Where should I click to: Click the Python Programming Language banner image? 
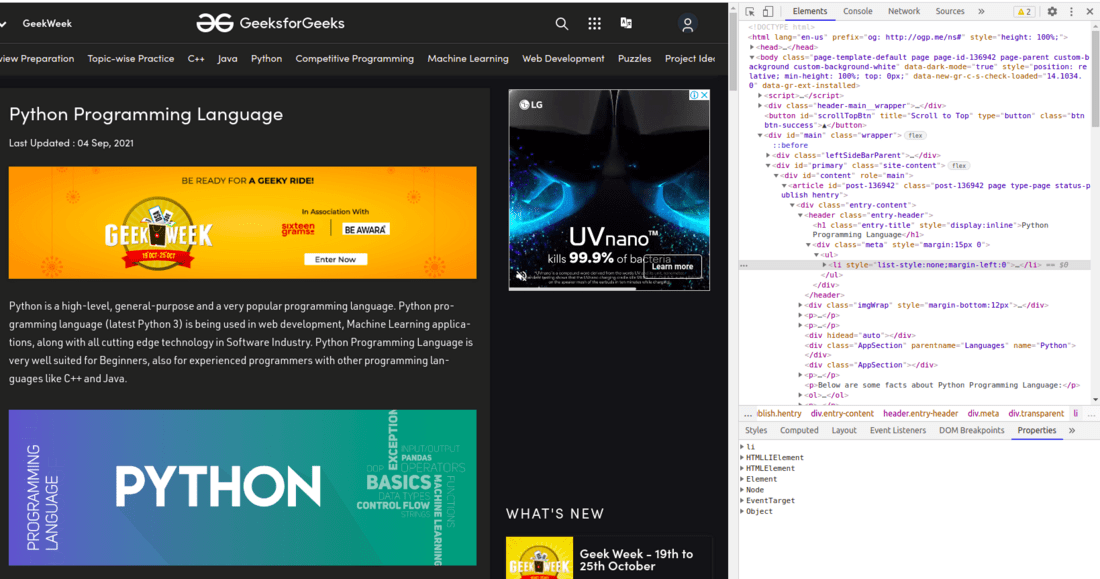[x=243, y=488]
